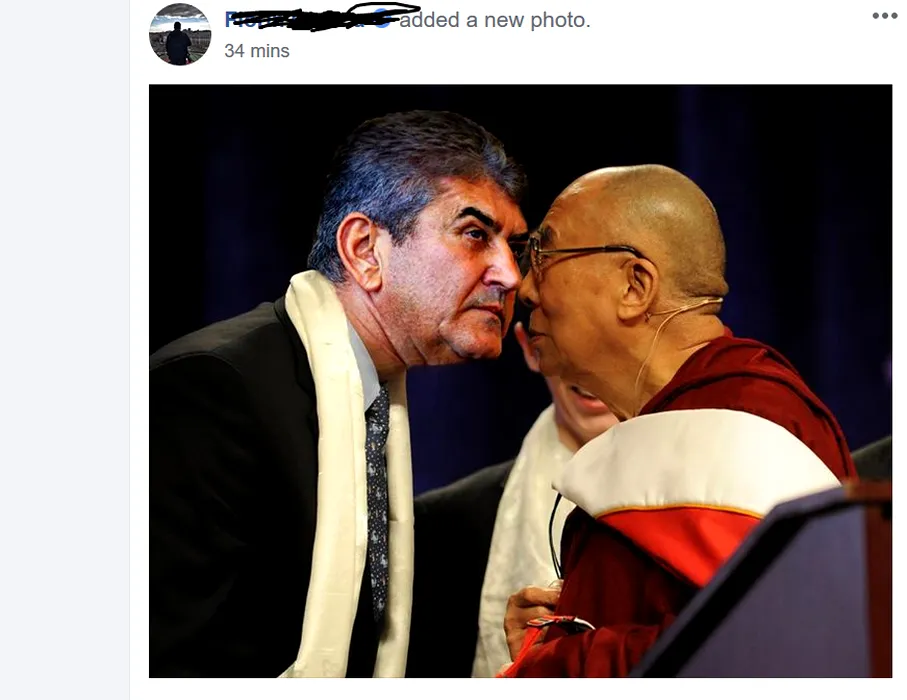Click the blue verified badge beside the name
Screen dimensions: 907x700
pos(382,20)
